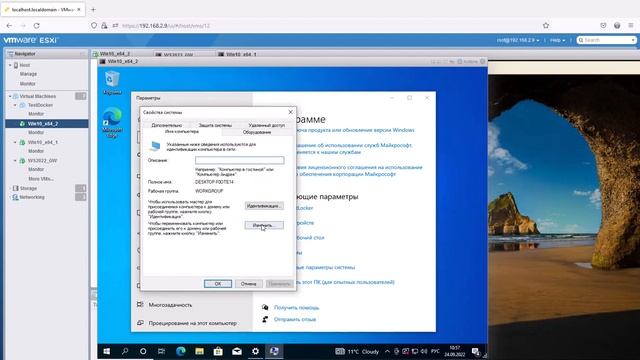Click the Settings gear on taskbar
The image size is (640, 360).
tap(256, 351)
